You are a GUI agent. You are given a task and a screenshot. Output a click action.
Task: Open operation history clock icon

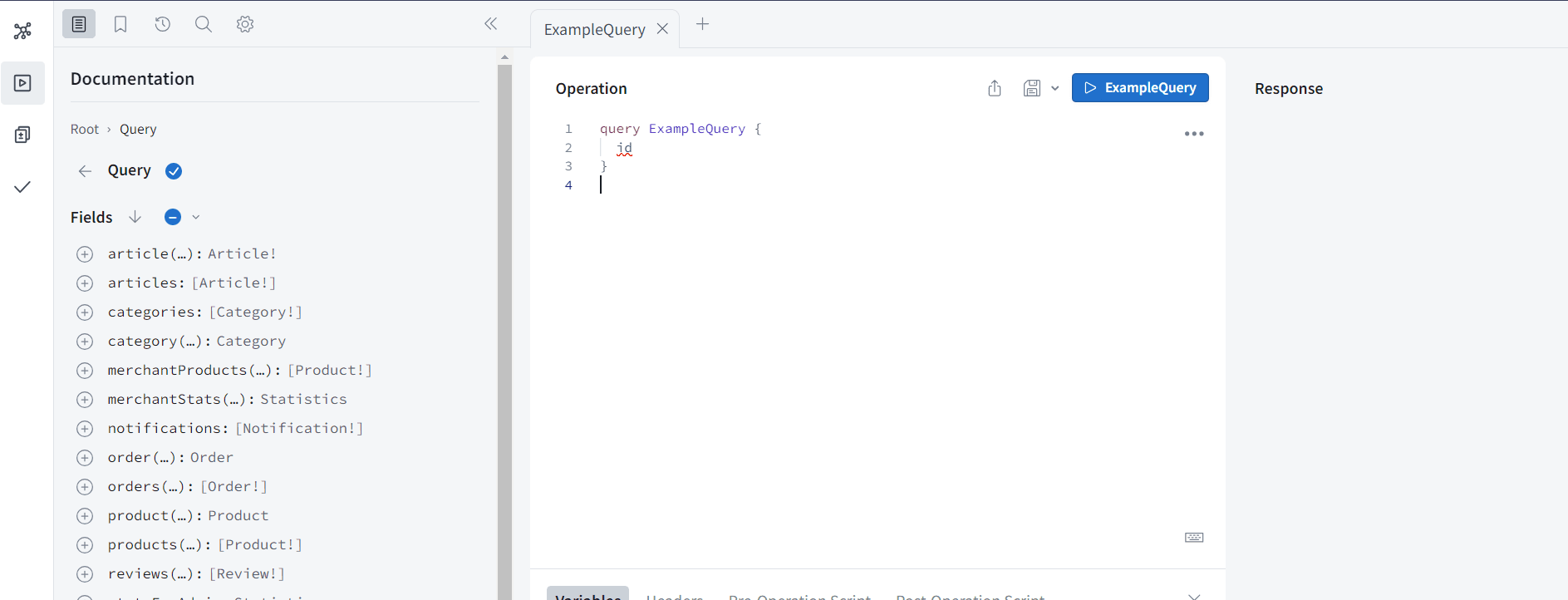pos(163,24)
